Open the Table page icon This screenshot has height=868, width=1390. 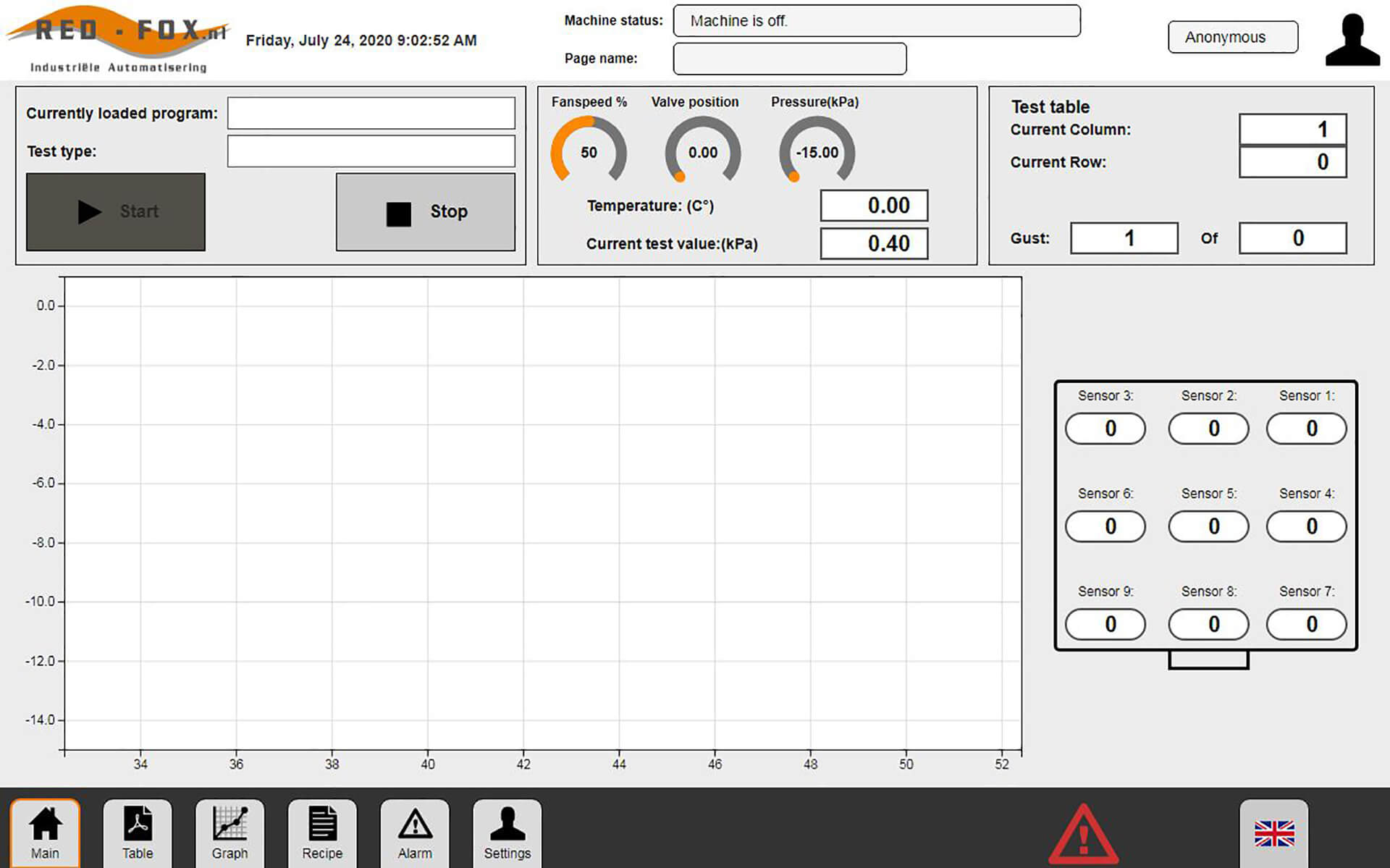pyautogui.click(x=138, y=833)
